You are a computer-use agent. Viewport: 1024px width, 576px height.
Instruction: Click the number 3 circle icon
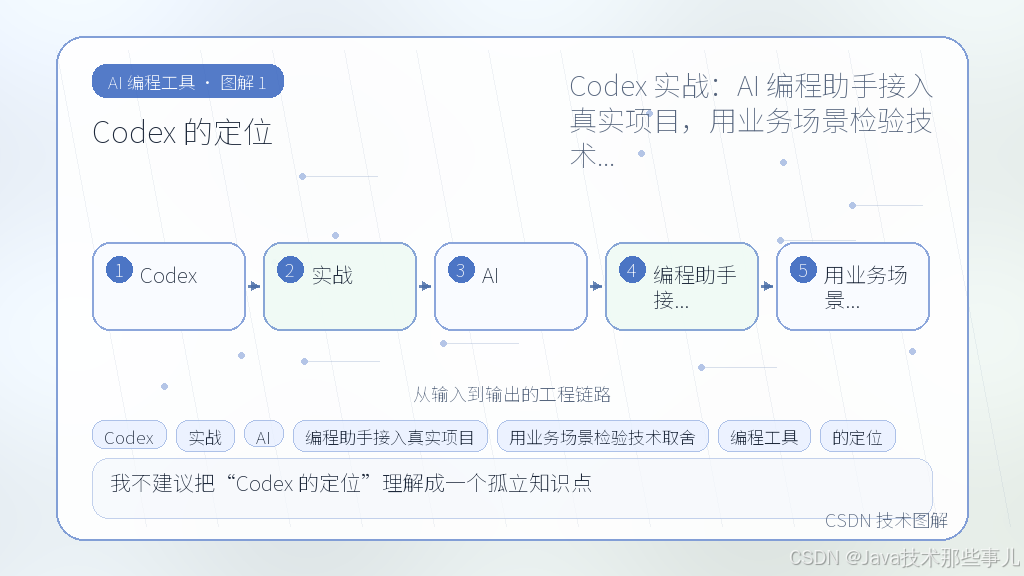pyautogui.click(x=461, y=270)
